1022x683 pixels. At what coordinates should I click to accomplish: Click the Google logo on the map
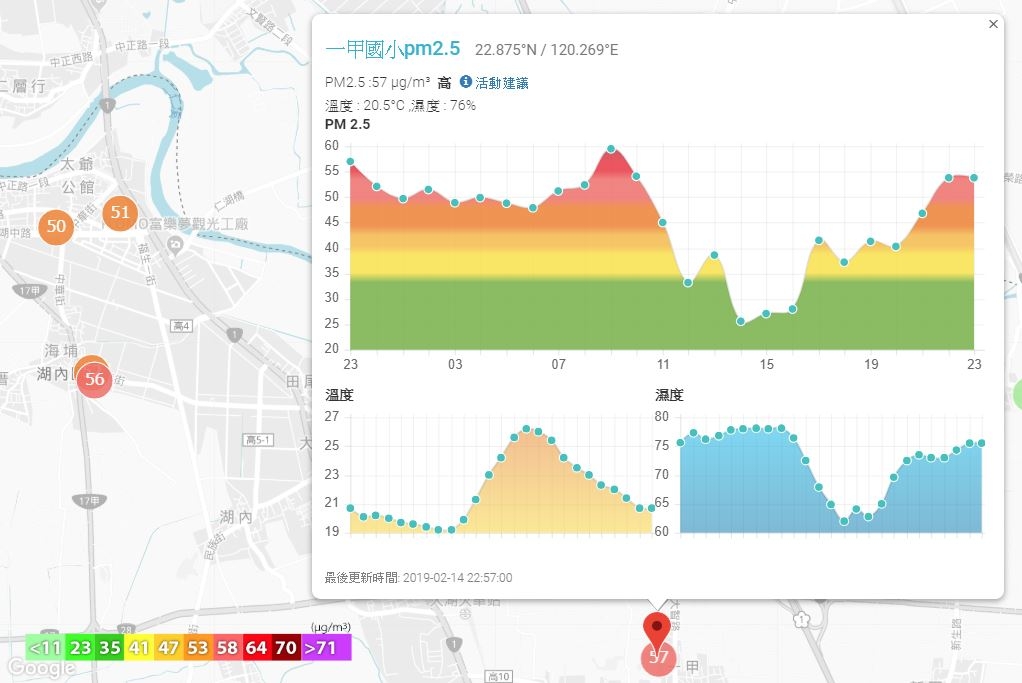(x=41, y=667)
